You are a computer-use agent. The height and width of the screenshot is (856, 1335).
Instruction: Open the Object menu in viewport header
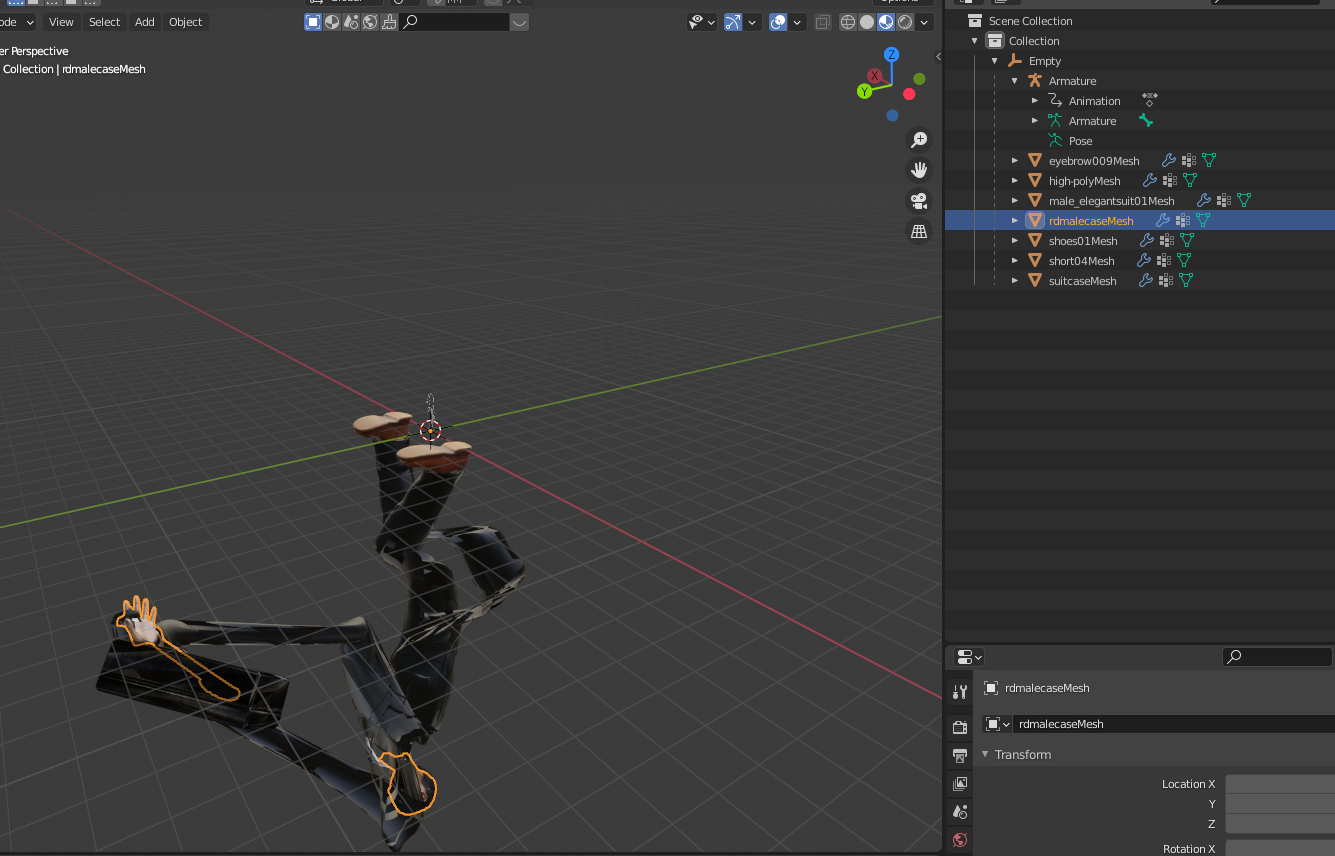[185, 22]
